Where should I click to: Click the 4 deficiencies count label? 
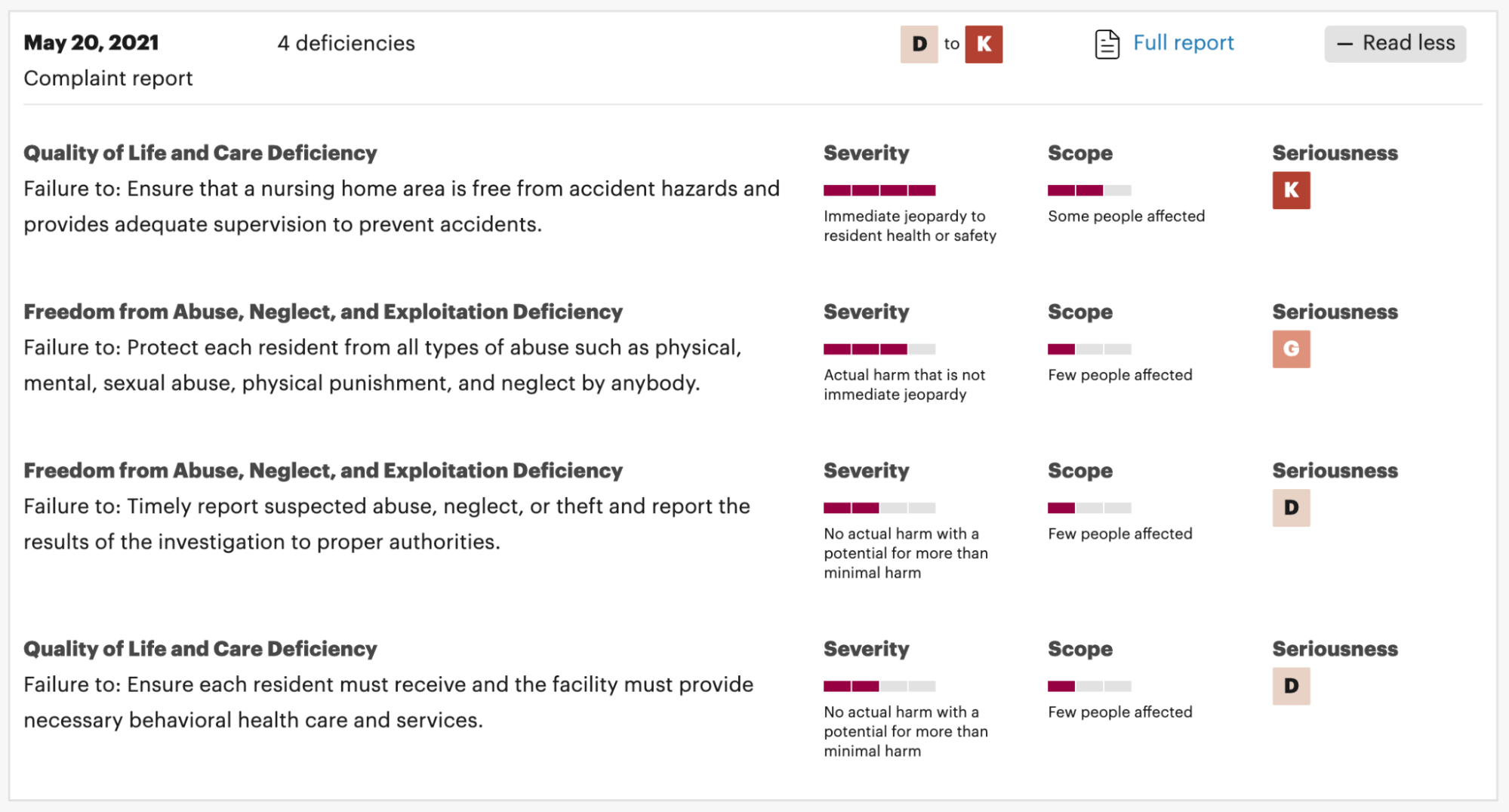[346, 44]
